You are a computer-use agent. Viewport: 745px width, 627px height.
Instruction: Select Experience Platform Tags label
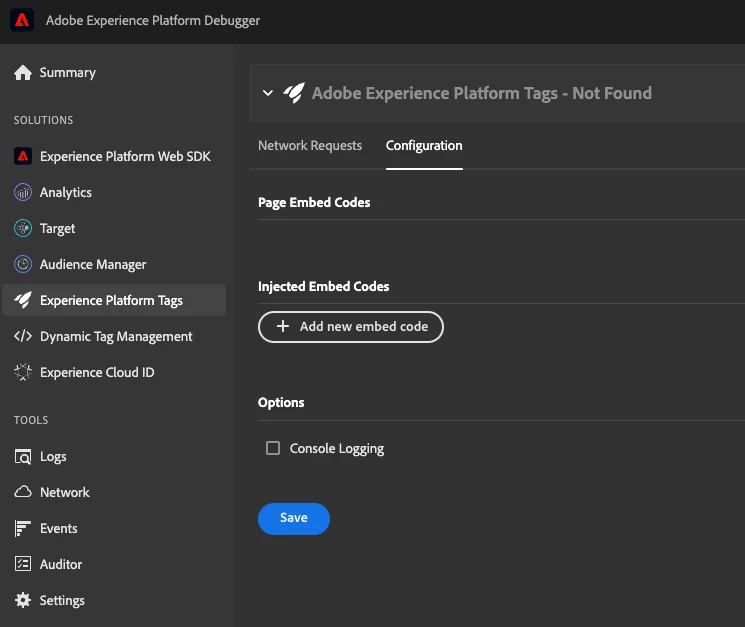tap(111, 300)
